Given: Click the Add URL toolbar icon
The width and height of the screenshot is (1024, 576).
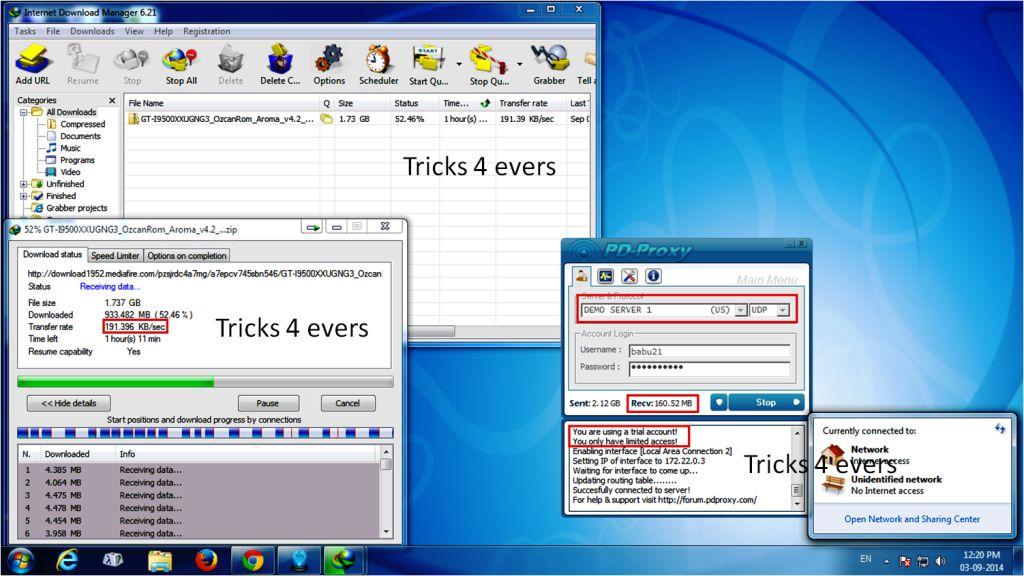Looking at the screenshot, I should coord(33,64).
